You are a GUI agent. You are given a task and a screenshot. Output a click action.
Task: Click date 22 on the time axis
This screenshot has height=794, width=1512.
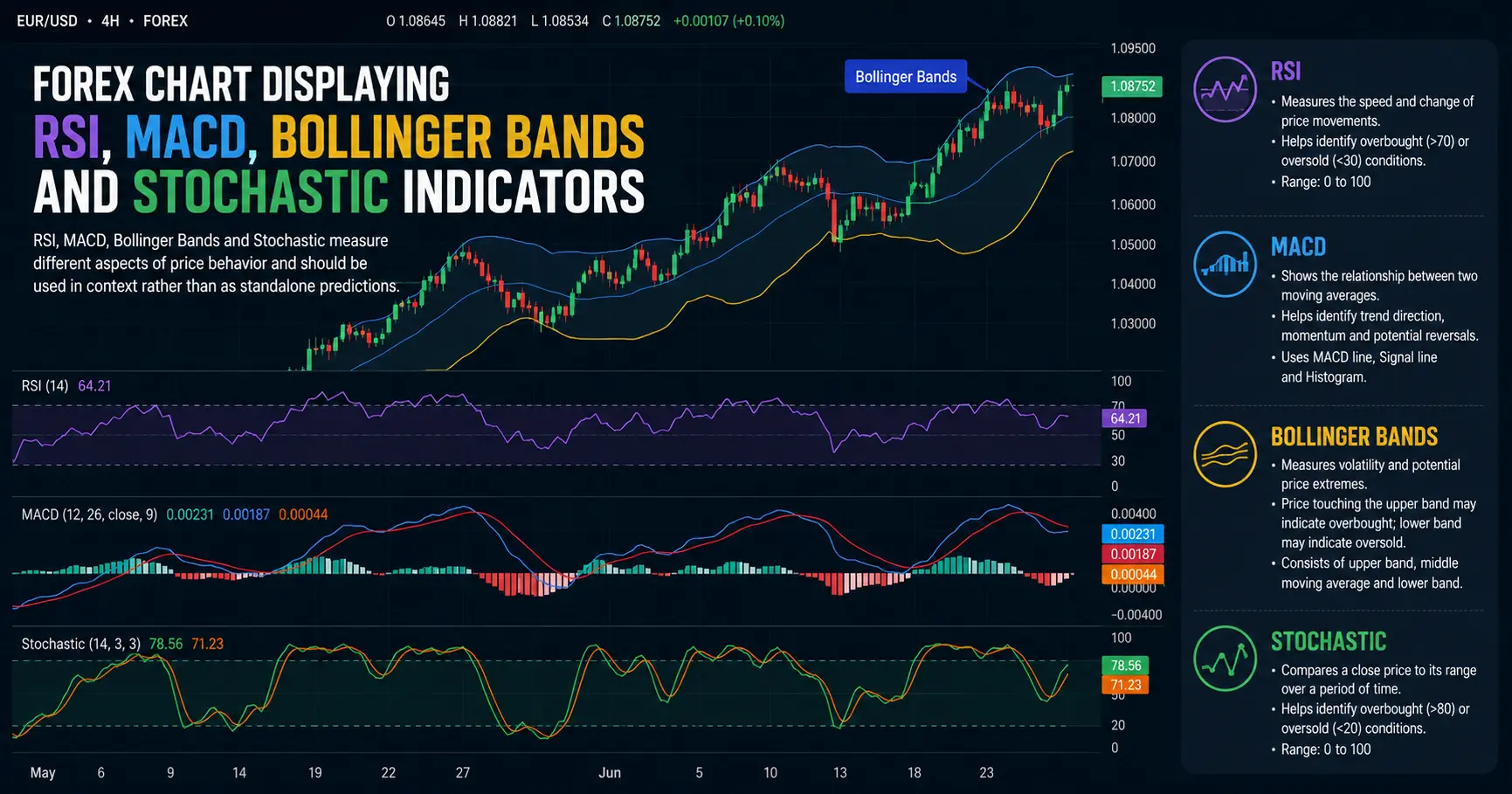[389, 773]
